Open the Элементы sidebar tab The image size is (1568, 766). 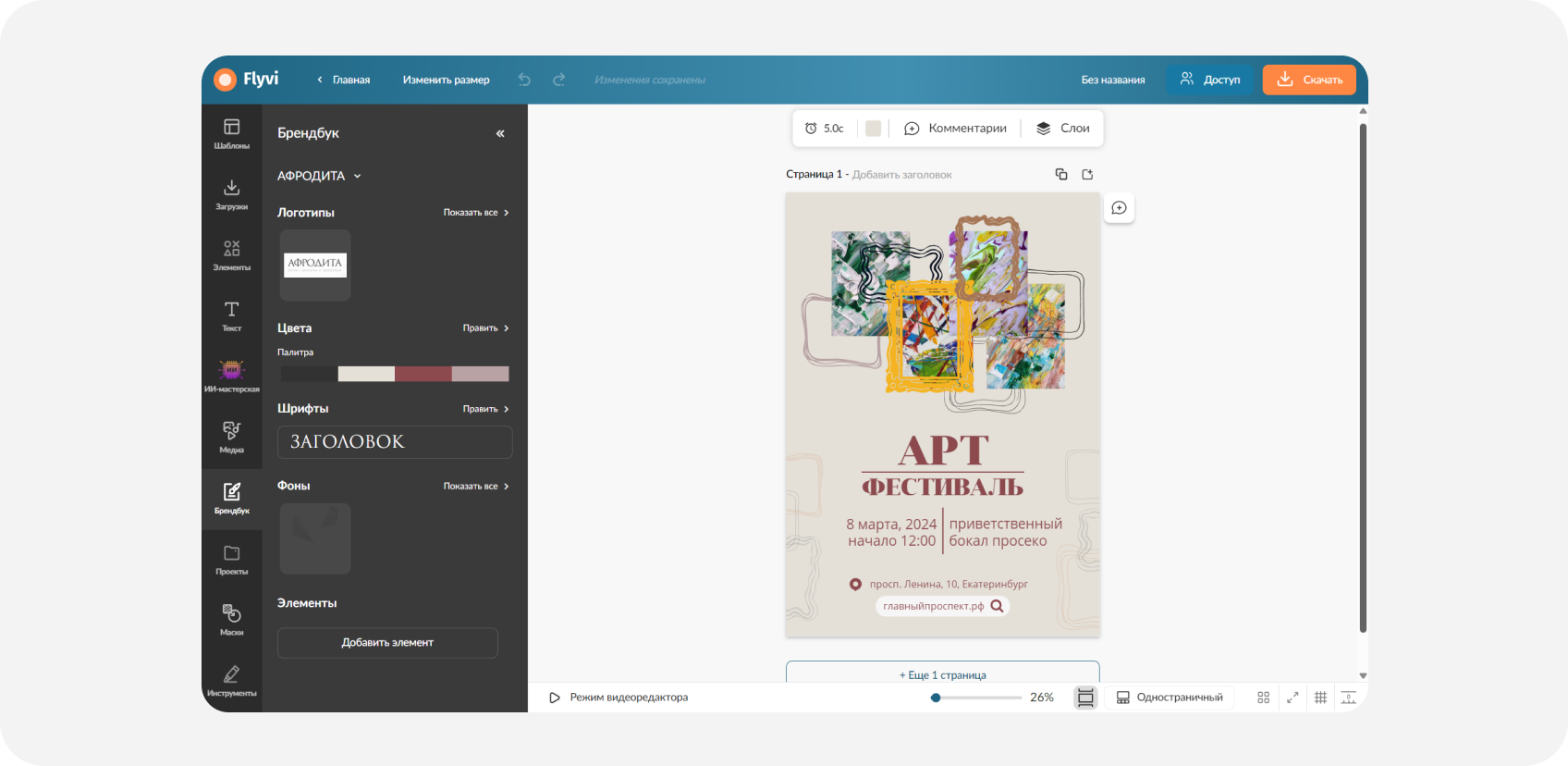pyautogui.click(x=231, y=256)
